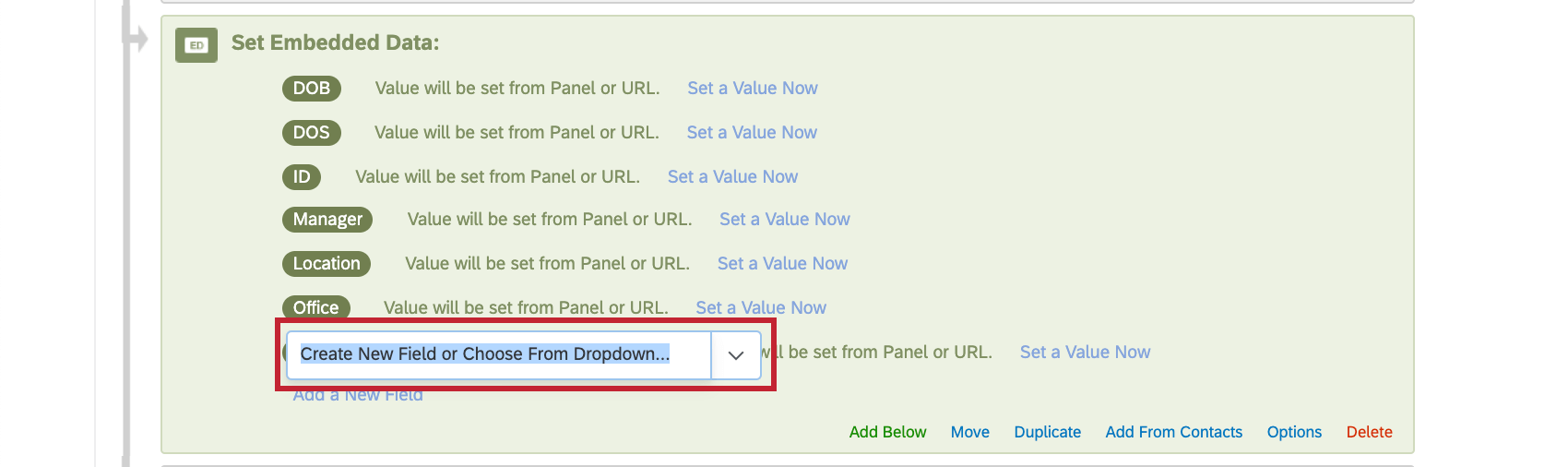Image resolution: width=1568 pixels, height=467 pixels.
Task: Click the Move link
Action: [x=970, y=432]
